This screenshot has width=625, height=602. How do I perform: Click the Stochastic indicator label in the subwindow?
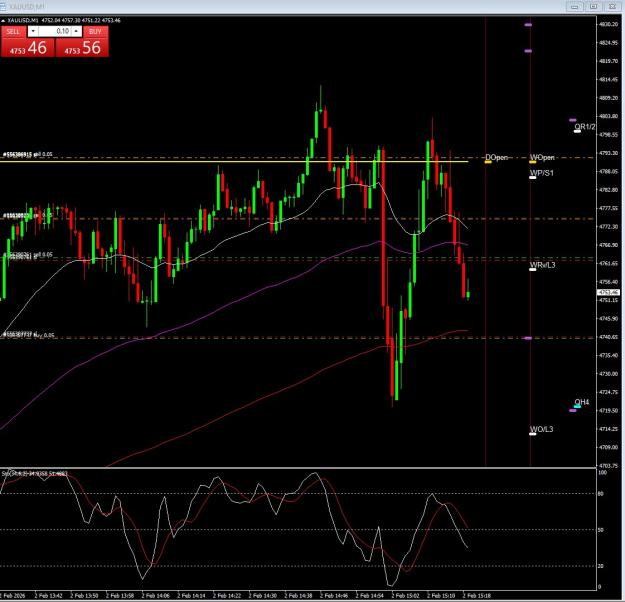(35, 473)
